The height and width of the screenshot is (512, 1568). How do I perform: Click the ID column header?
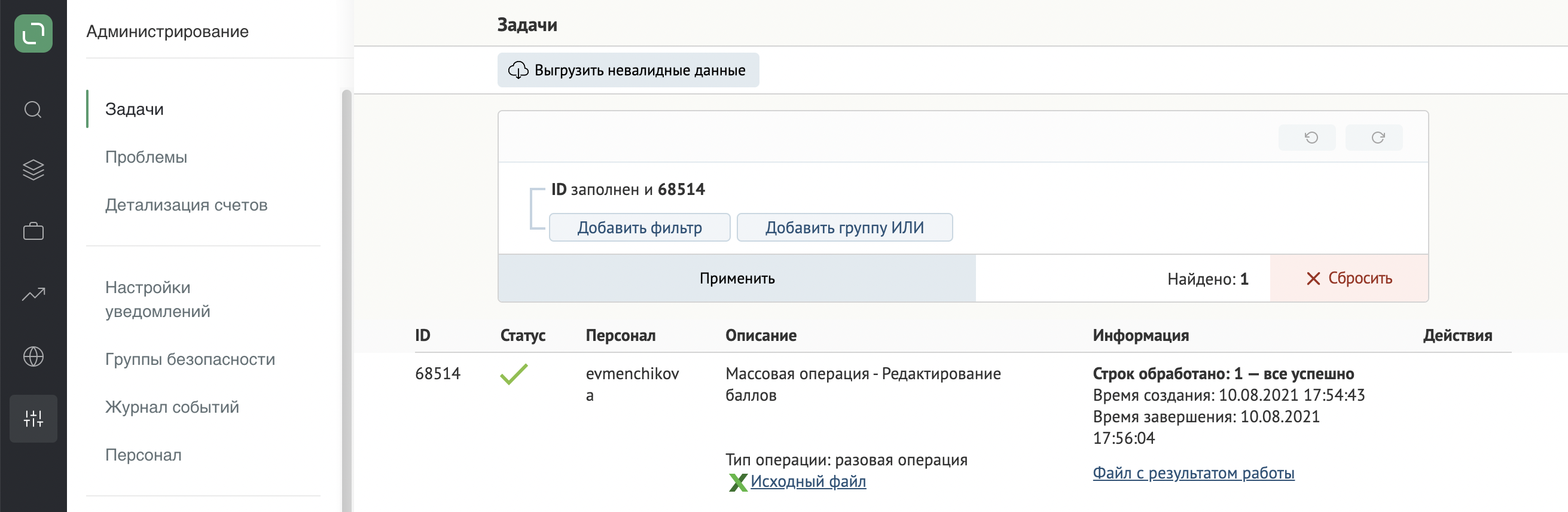point(422,336)
